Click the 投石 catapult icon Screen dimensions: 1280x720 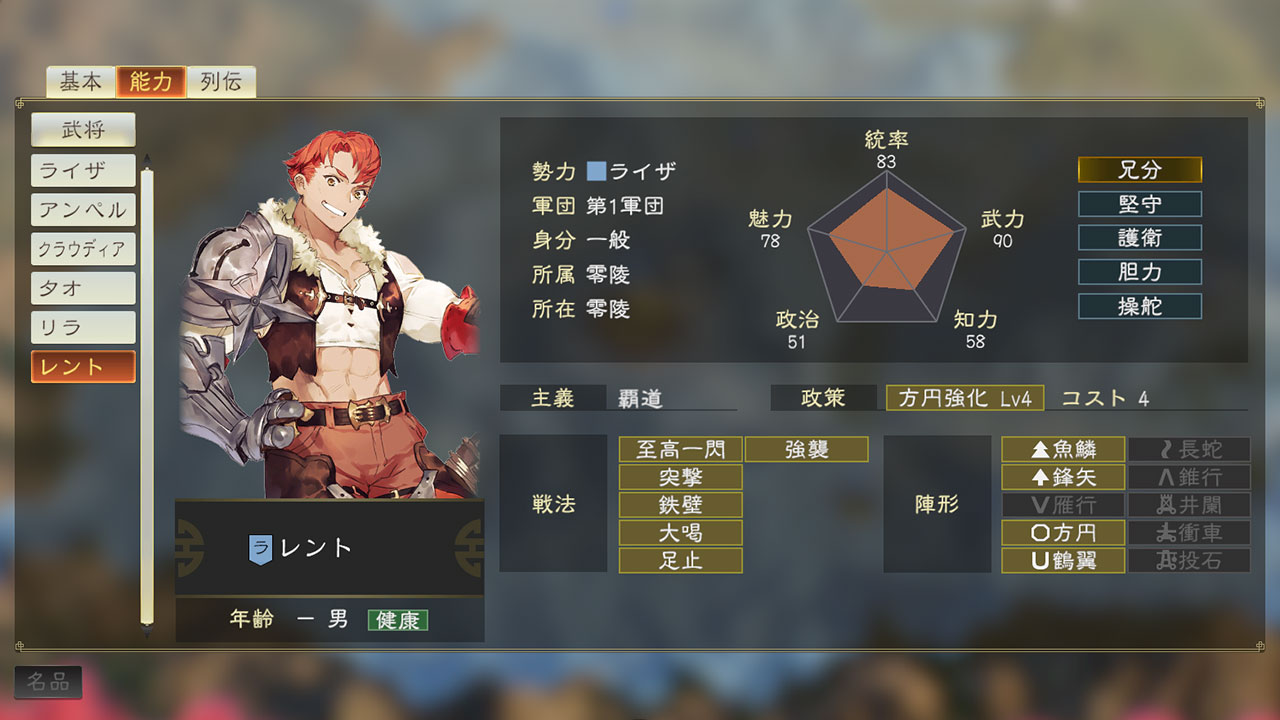coord(1189,561)
